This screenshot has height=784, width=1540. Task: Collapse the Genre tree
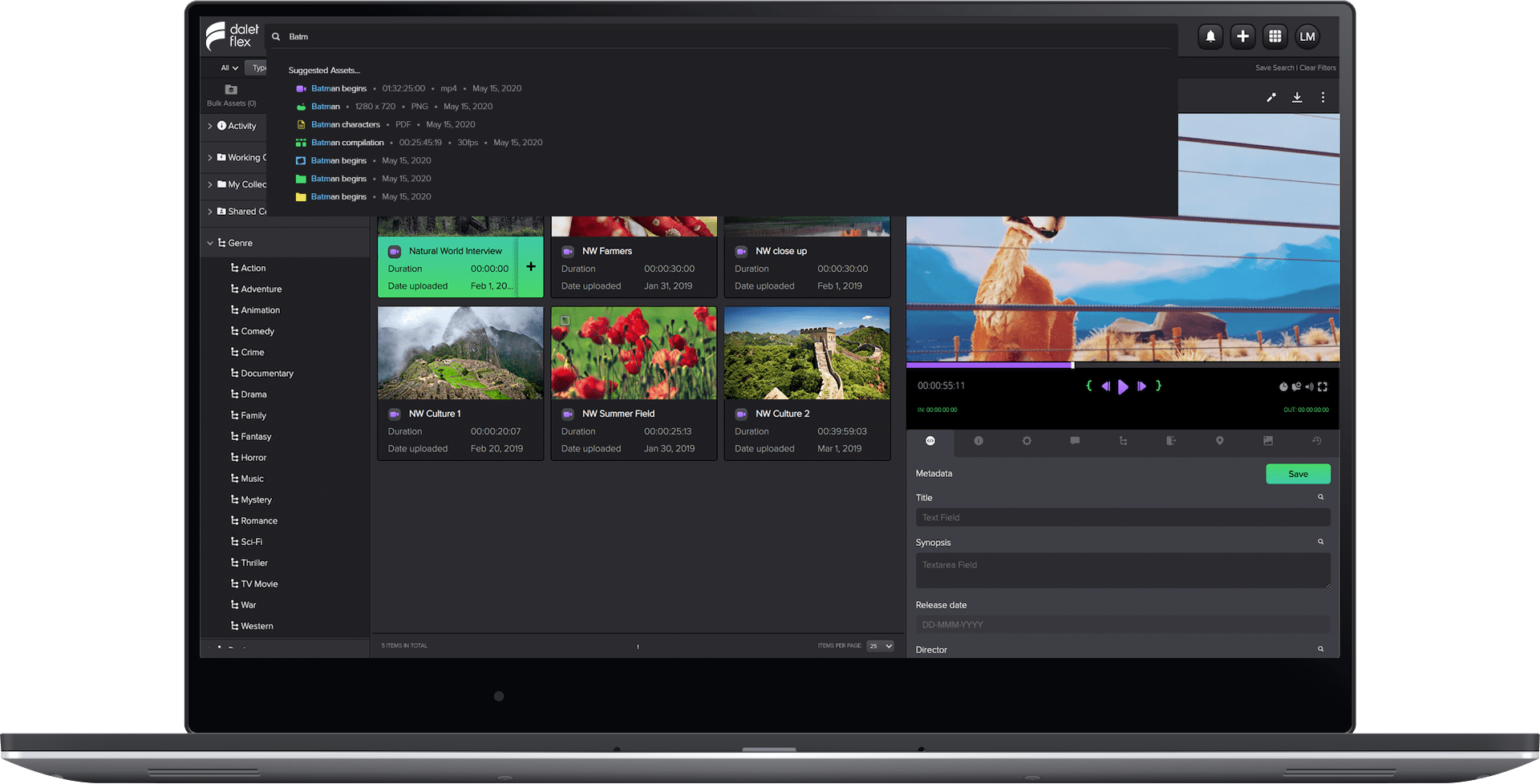[x=210, y=243]
